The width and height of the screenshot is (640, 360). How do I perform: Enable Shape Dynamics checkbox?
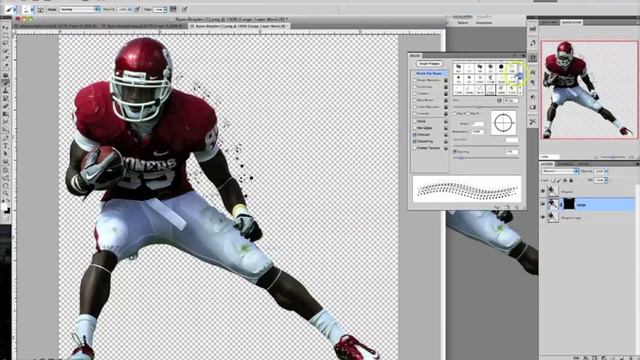pyautogui.click(x=415, y=80)
